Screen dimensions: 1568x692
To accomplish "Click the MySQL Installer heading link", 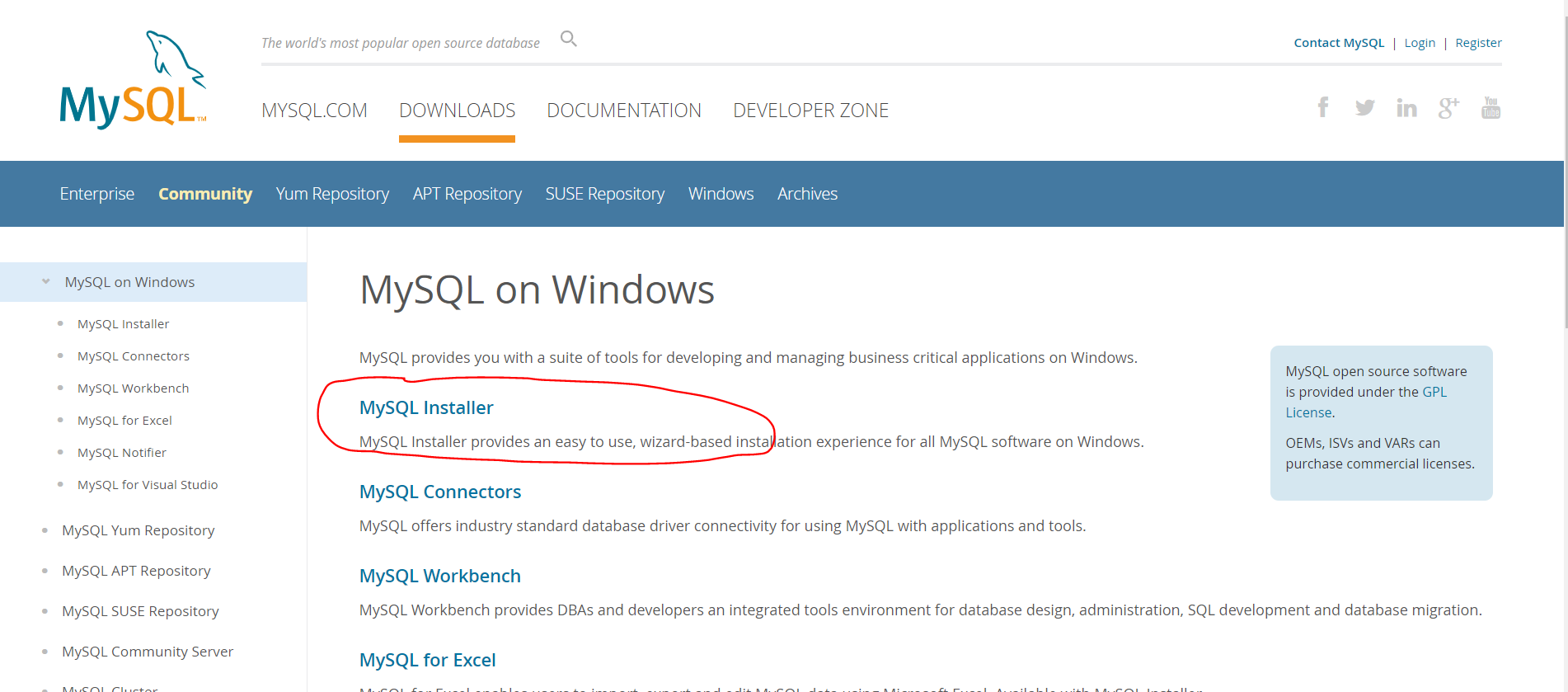I will 426,407.
